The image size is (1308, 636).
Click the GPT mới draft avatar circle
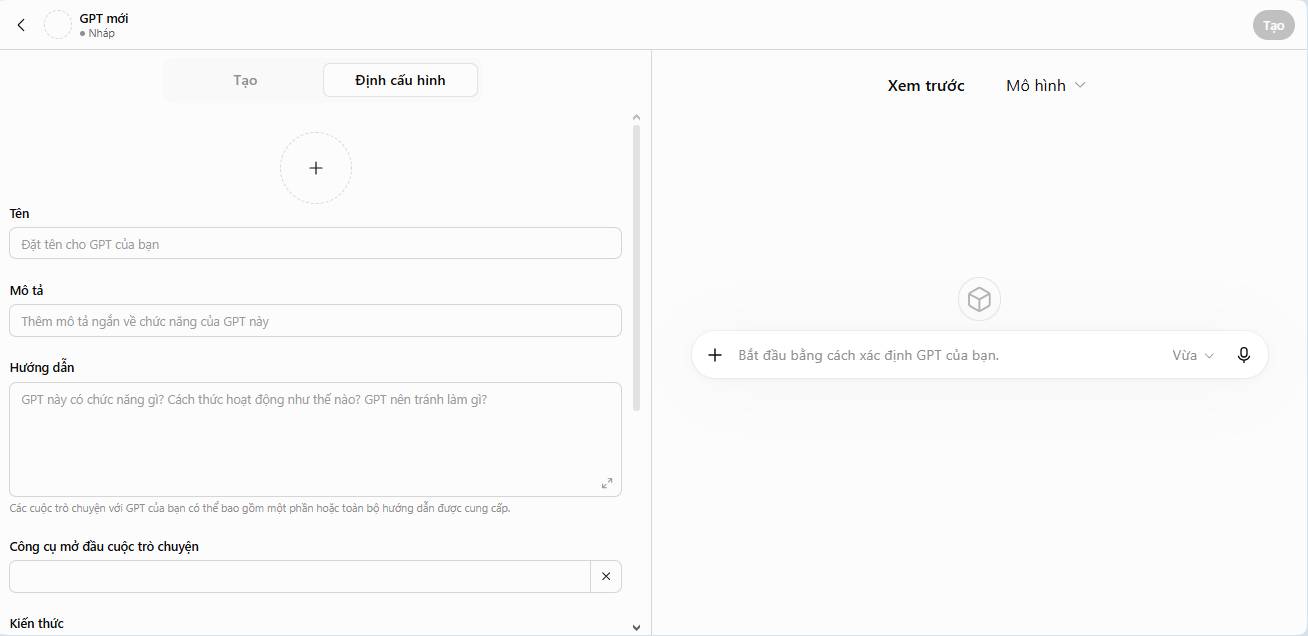click(x=58, y=25)
